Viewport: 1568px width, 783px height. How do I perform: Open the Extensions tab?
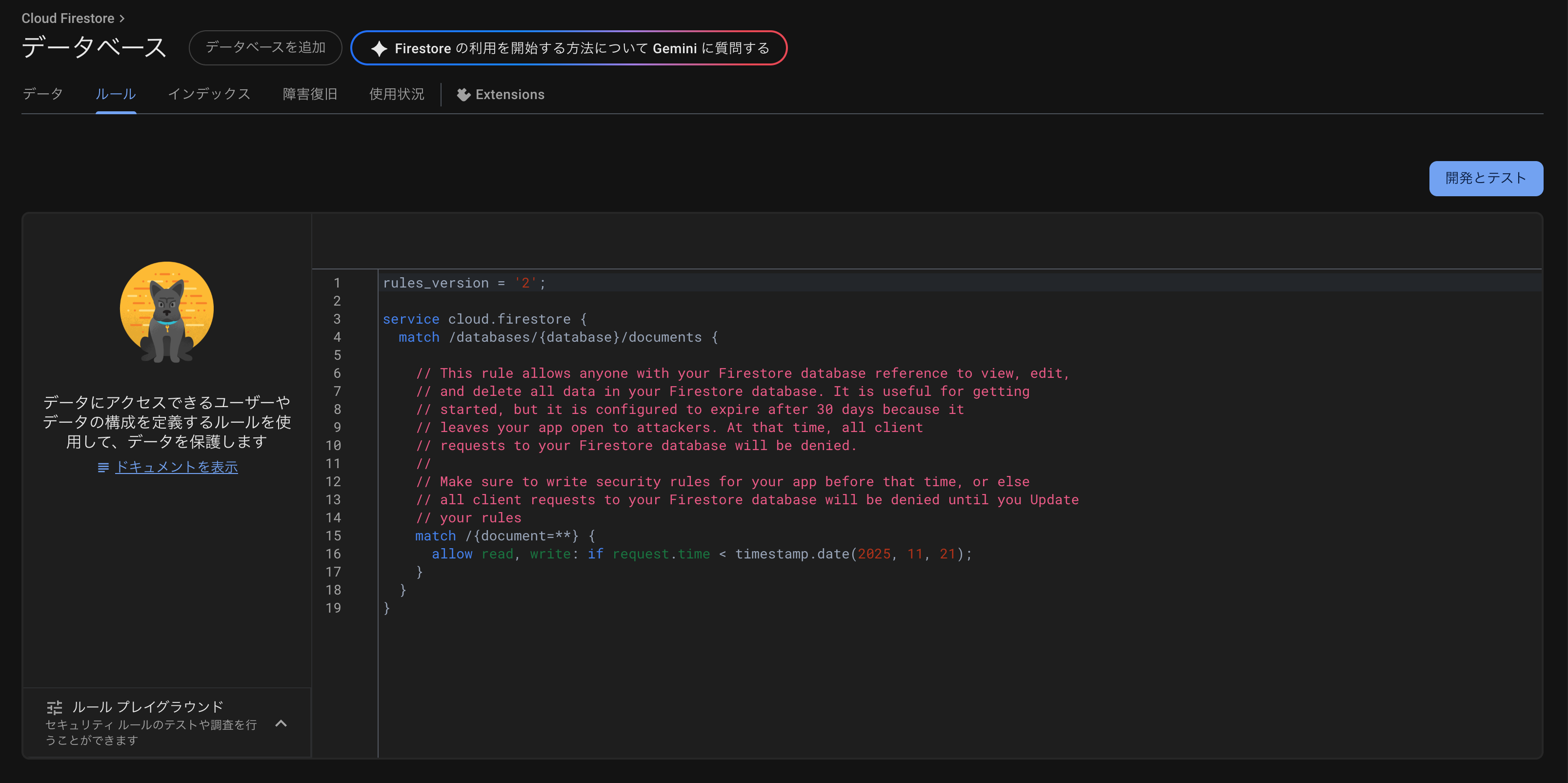point(509,95)
